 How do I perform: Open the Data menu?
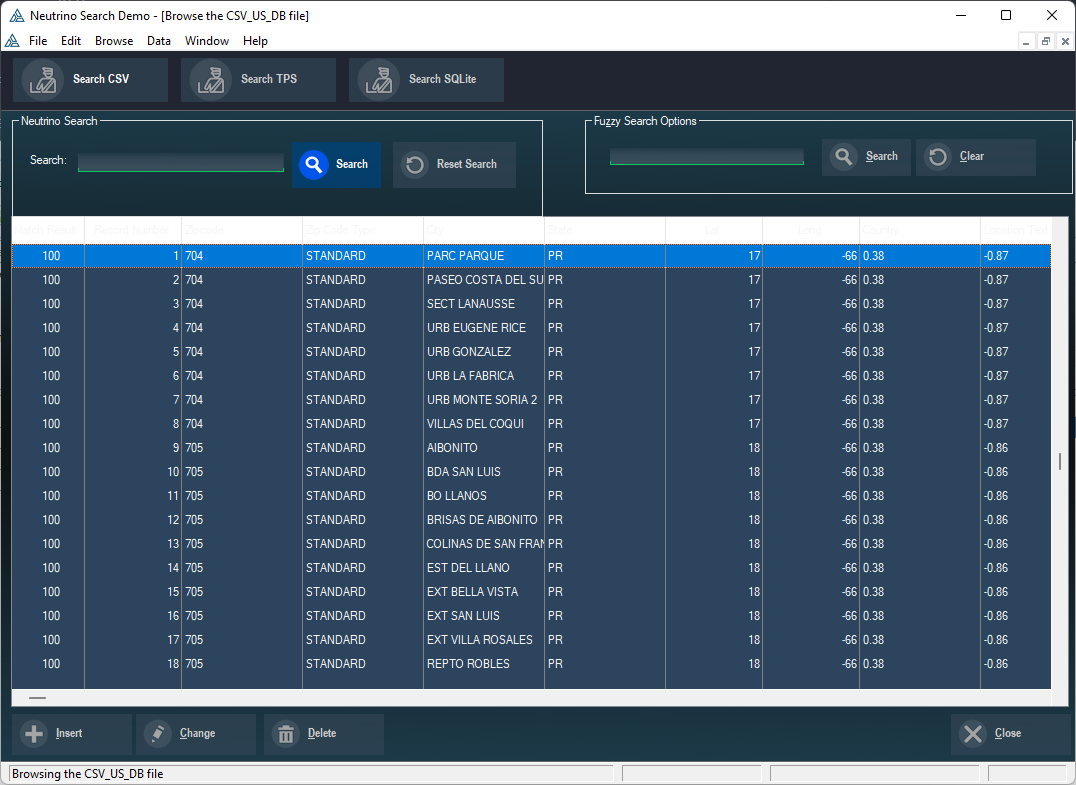[x=159, y=41]
